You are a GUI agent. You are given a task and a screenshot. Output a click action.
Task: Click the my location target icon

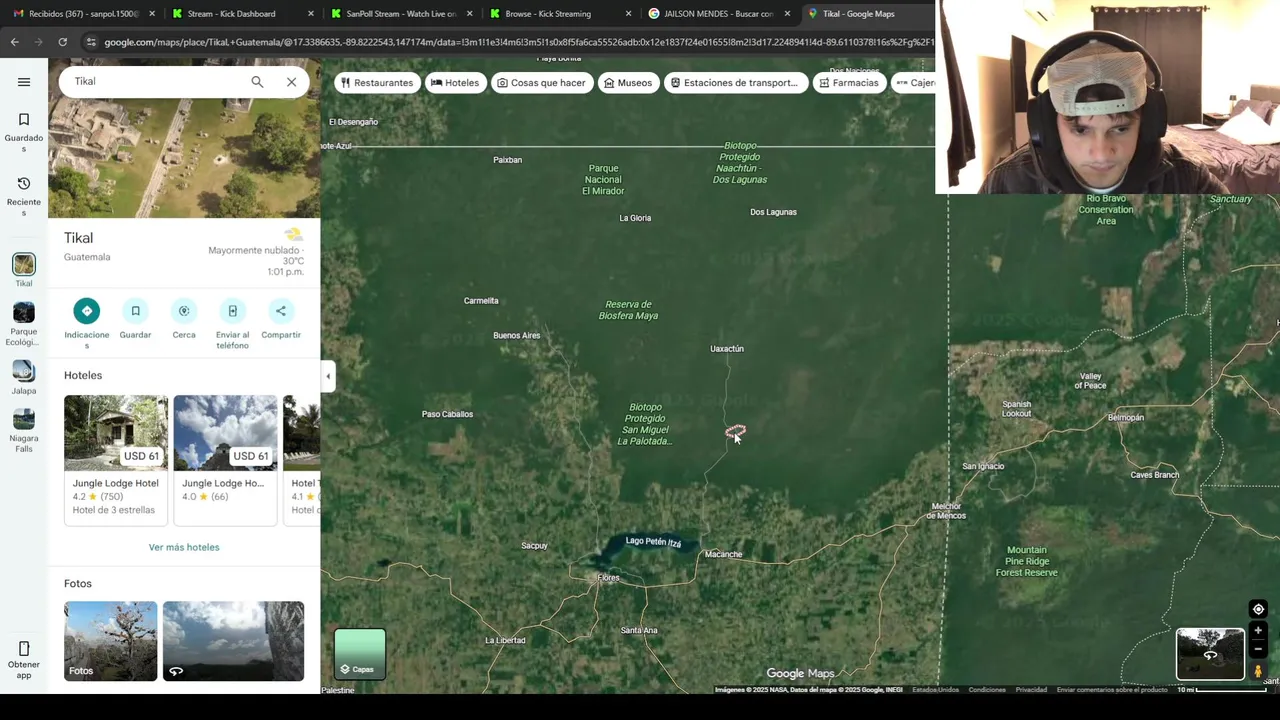[x=1258, y=609]
